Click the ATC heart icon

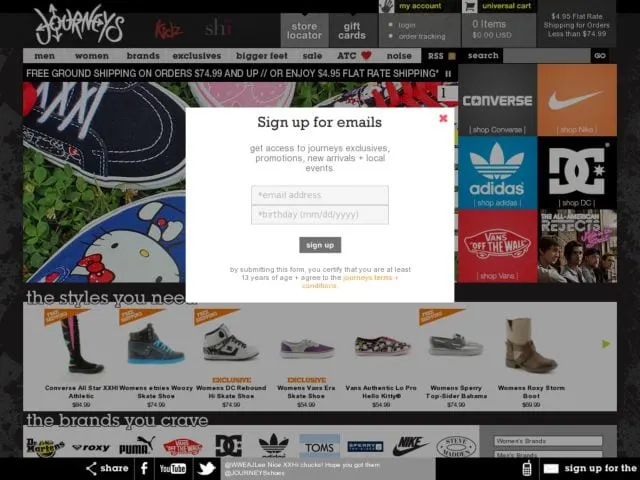(x=366, y=55)
